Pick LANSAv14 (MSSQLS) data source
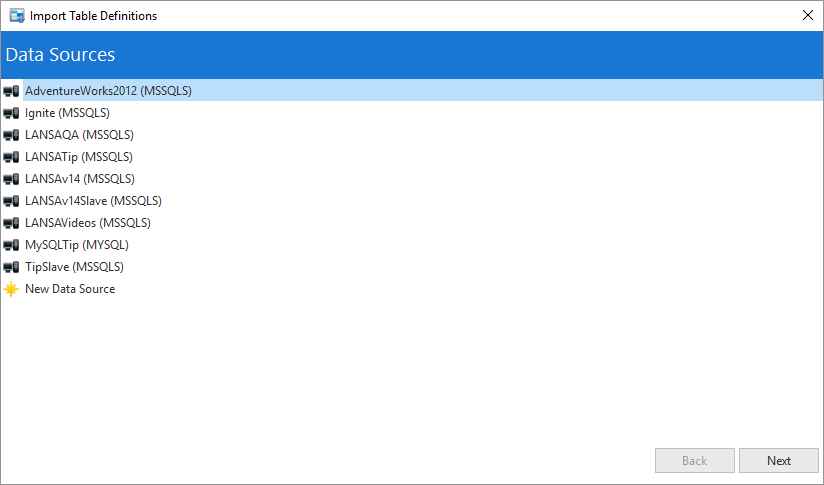Screen dimensions: 824x485 pos(80,179)
